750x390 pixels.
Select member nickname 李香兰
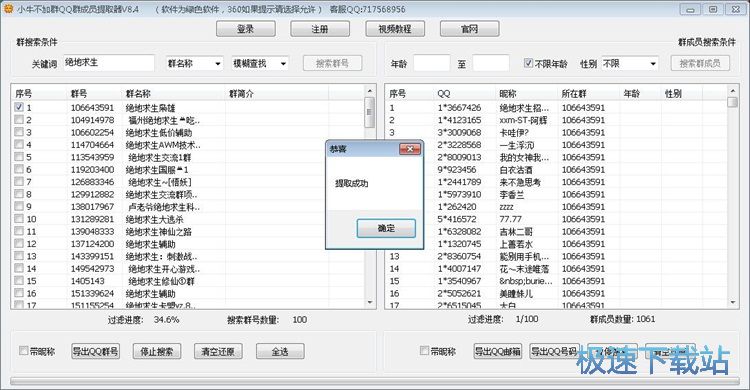pyautogui.click(x=512, y=195)
